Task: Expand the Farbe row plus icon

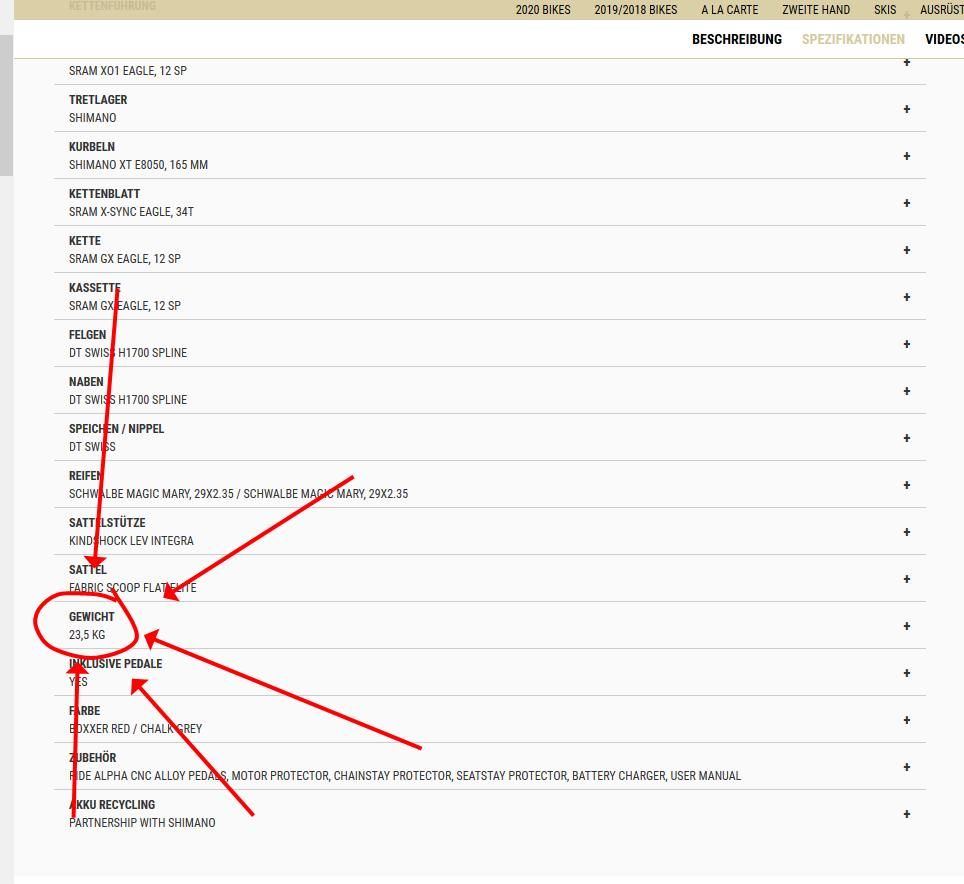Action: 906,720
